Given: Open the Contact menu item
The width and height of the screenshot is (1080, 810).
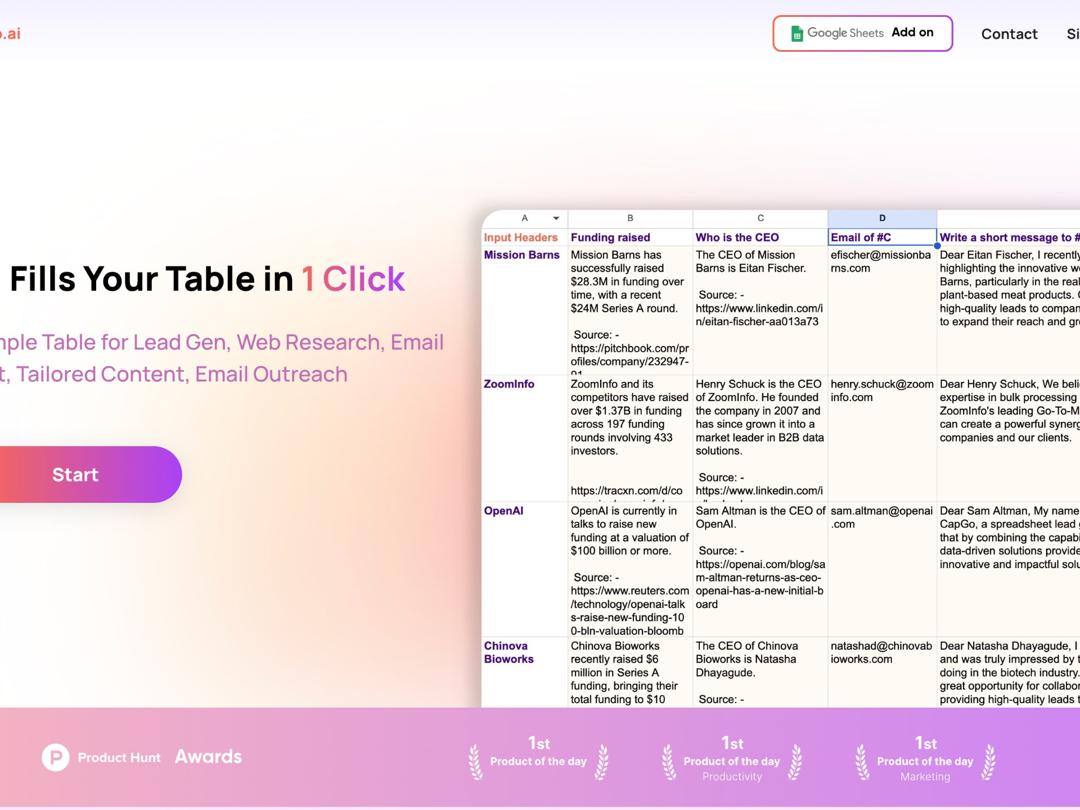Looking at the screenshot, I should click(x=1009, y=34).
